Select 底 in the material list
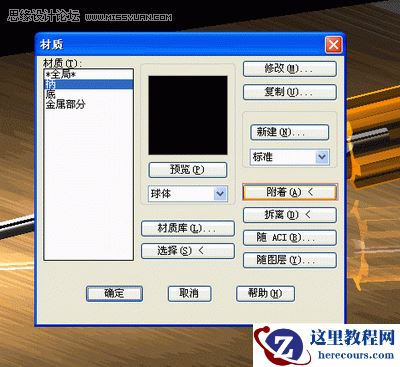The width and height of the screenshot is (400, 367). pos(89,94)
